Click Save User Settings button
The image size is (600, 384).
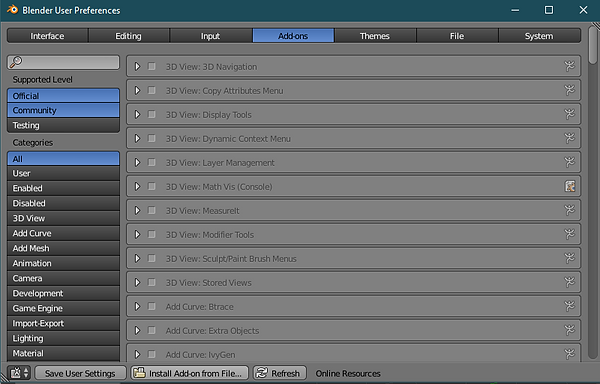point(80,373)
